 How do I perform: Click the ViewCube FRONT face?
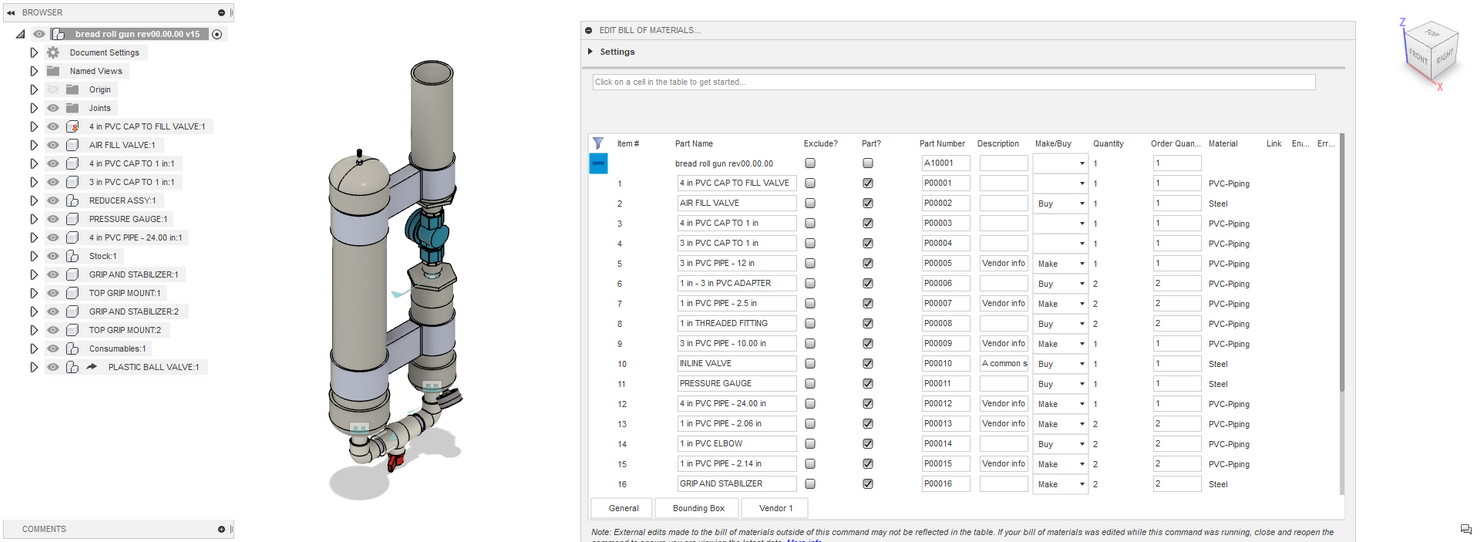(x=1418, y=55)
